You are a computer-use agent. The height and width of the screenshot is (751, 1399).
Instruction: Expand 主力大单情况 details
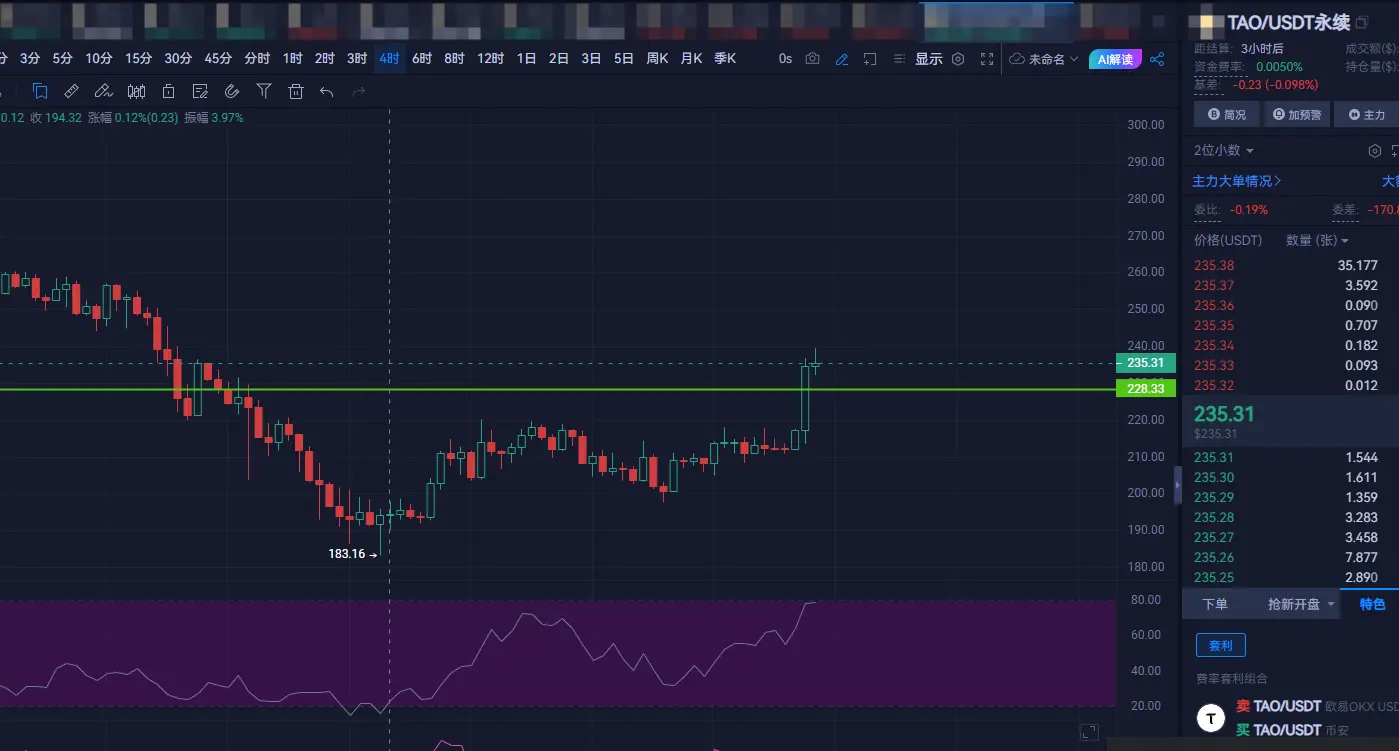pos(1237,181)
